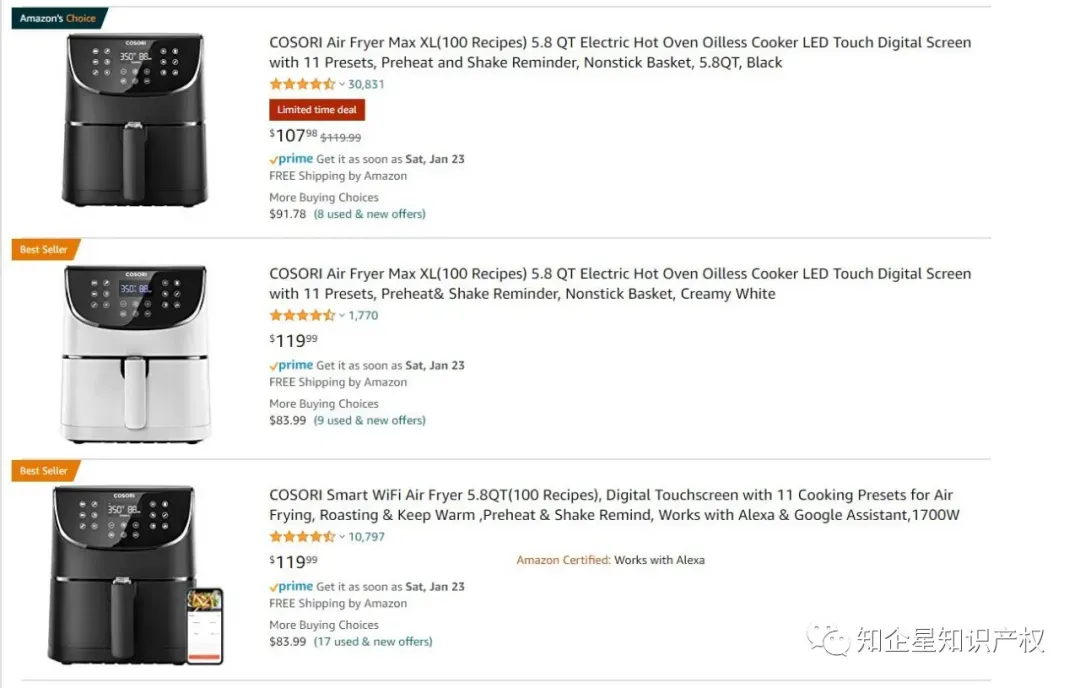
Task: Click the white air fryer product image
Action: coord(136,354)
